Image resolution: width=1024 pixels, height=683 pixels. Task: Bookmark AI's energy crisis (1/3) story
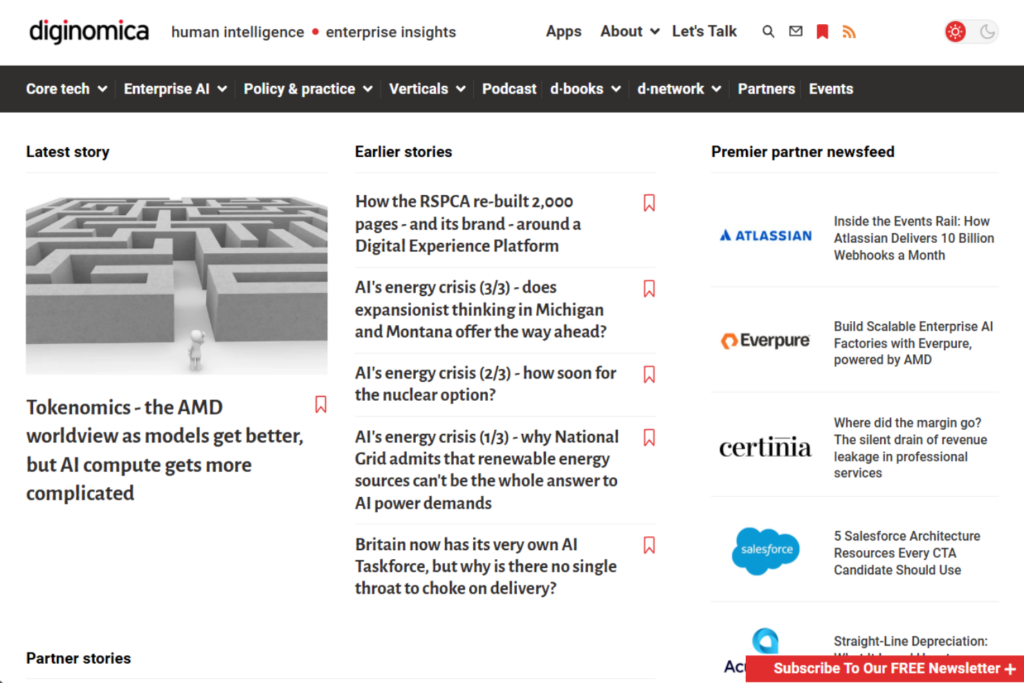tap(649, 437)
